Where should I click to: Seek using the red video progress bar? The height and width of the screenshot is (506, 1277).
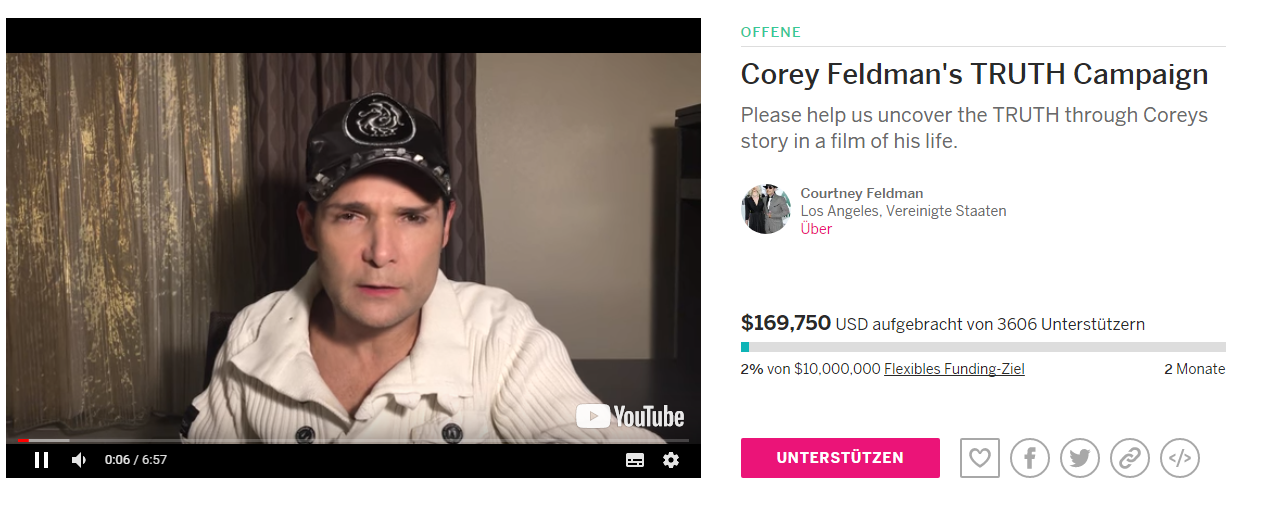pos(347,440)
